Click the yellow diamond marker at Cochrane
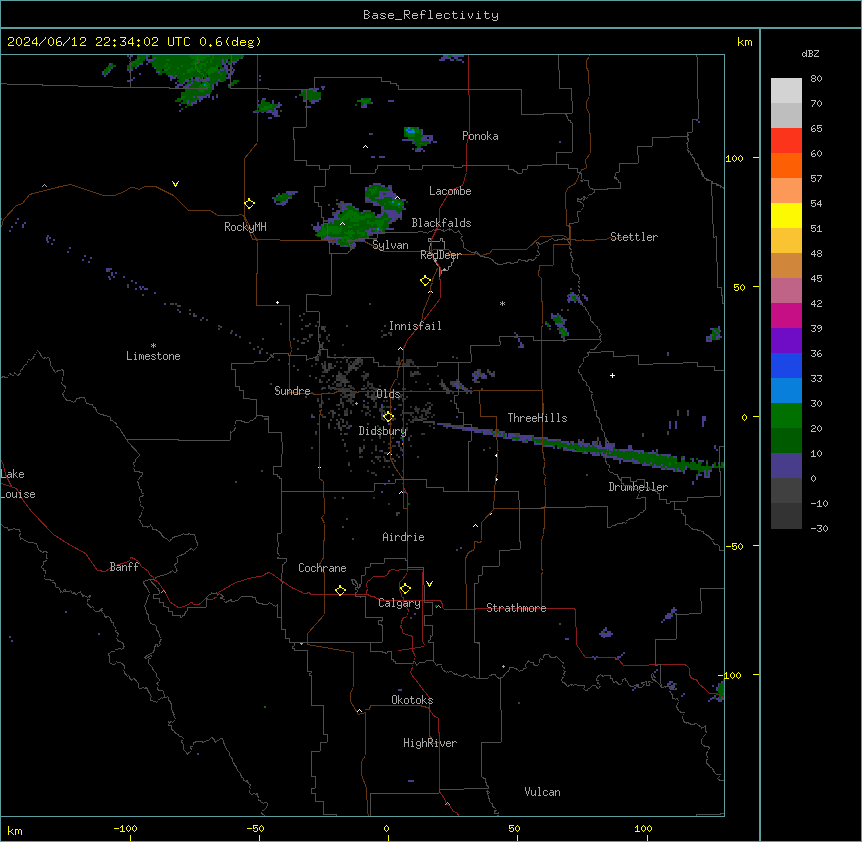Viewport: 862px width, 842px height. click(340, 590)
